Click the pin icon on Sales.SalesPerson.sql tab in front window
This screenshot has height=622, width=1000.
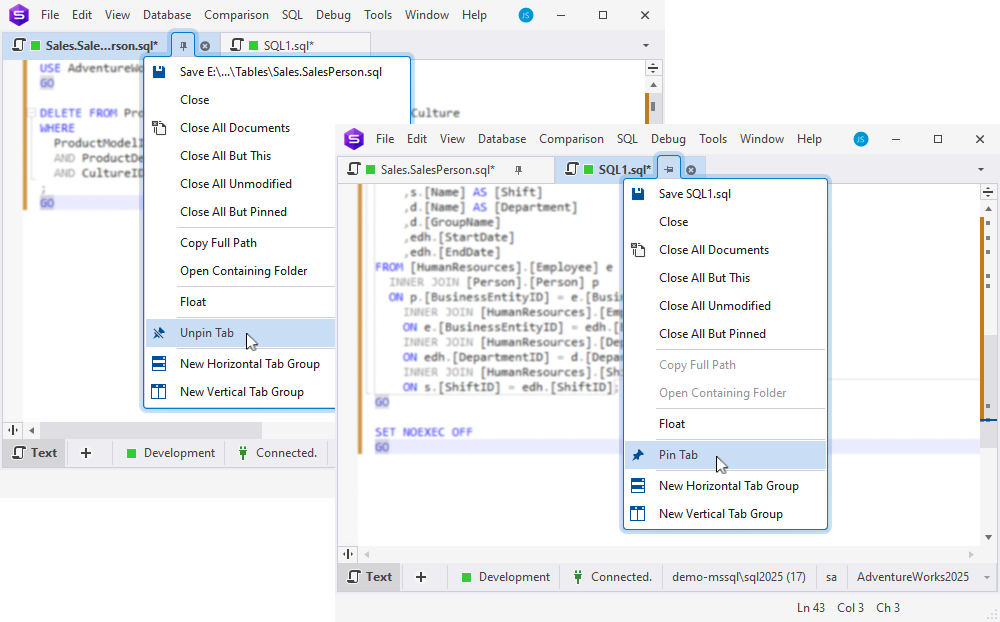click(518, 170)
